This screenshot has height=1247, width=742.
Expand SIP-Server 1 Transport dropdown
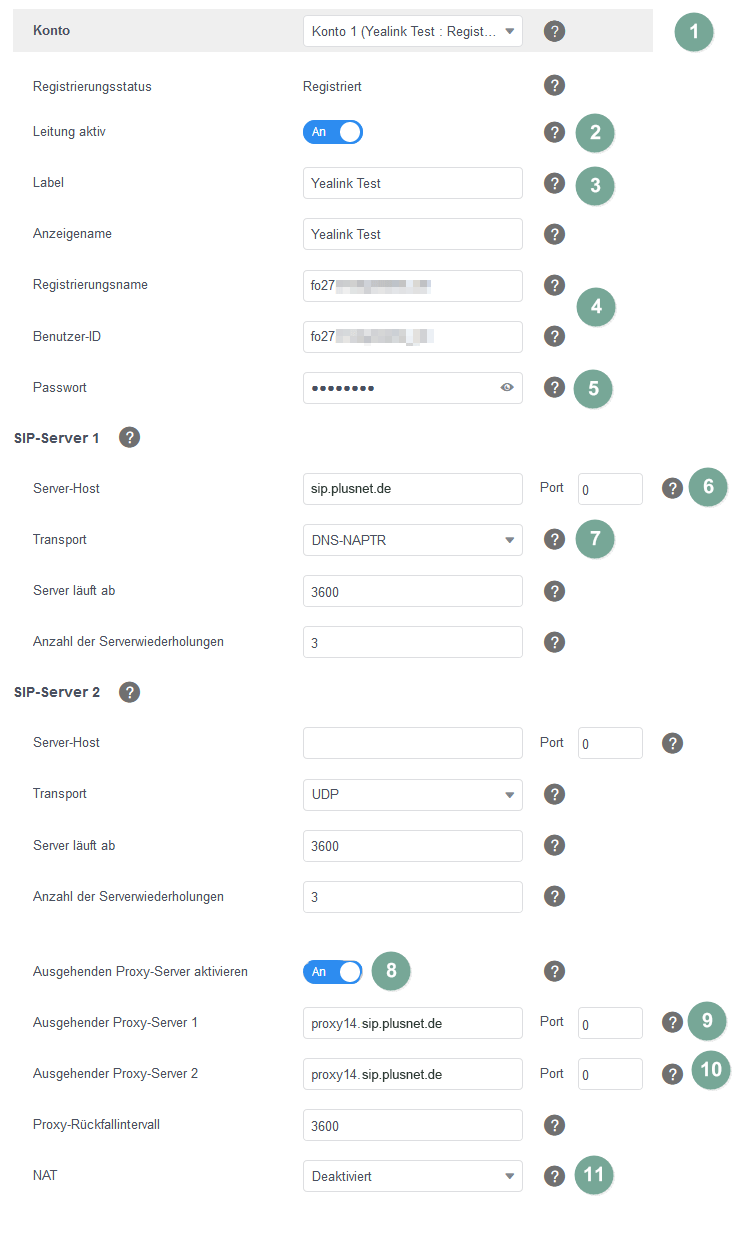coord(412,540)
